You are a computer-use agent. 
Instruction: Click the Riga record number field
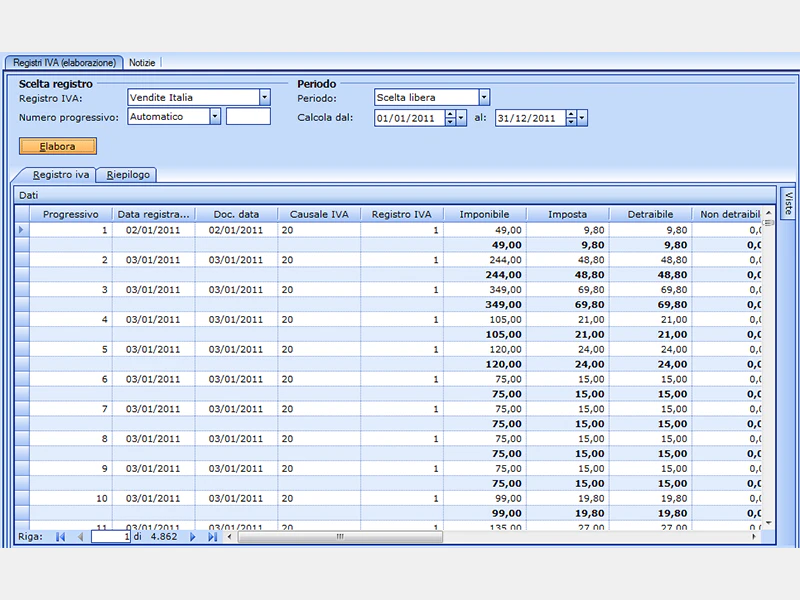[x=111, y=537]
